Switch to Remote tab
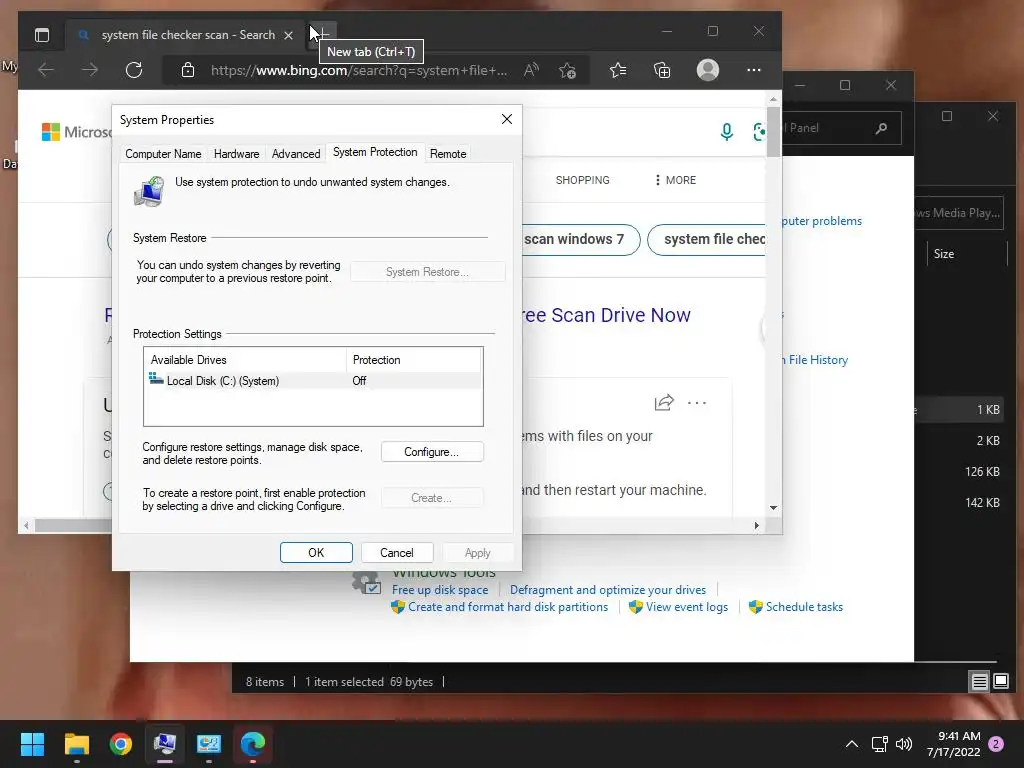The image size is (1024, 768). coord(448,154)
